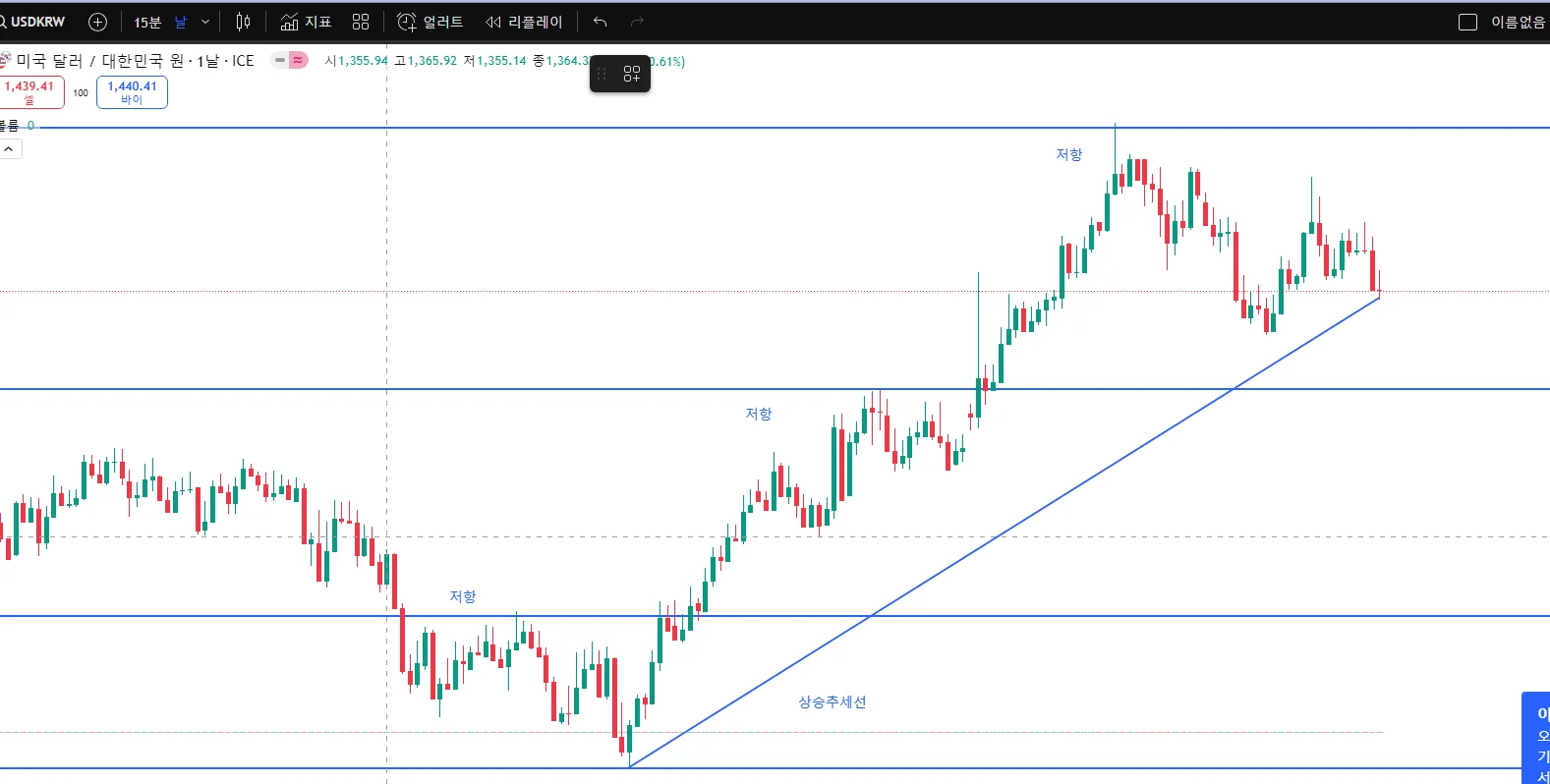1550x784 pixels.
Task: Open the indicator templates grid icon
Action: tap(361, 22)
